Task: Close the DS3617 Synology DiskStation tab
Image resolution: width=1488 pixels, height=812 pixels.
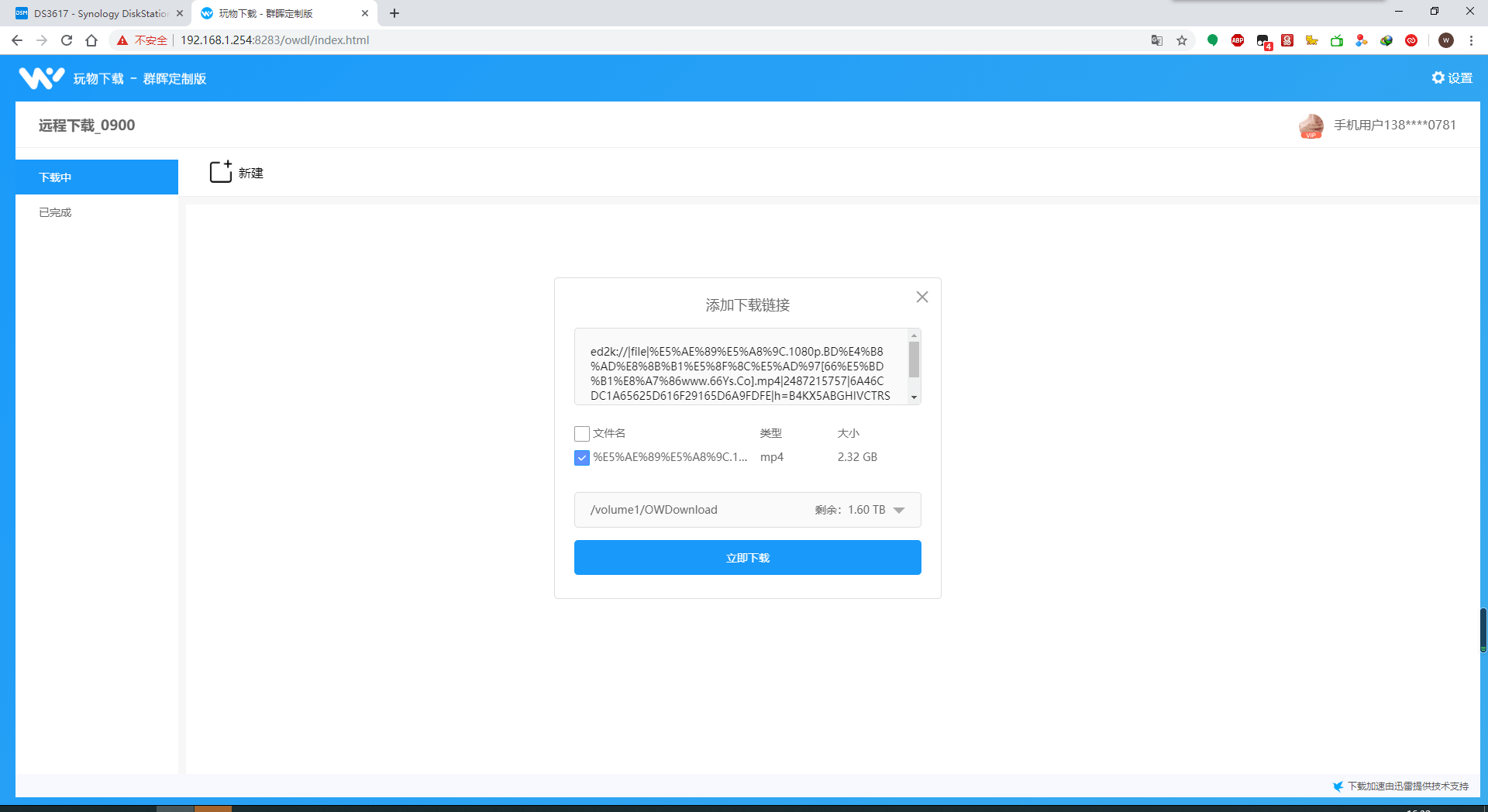Action: (180, 13)
